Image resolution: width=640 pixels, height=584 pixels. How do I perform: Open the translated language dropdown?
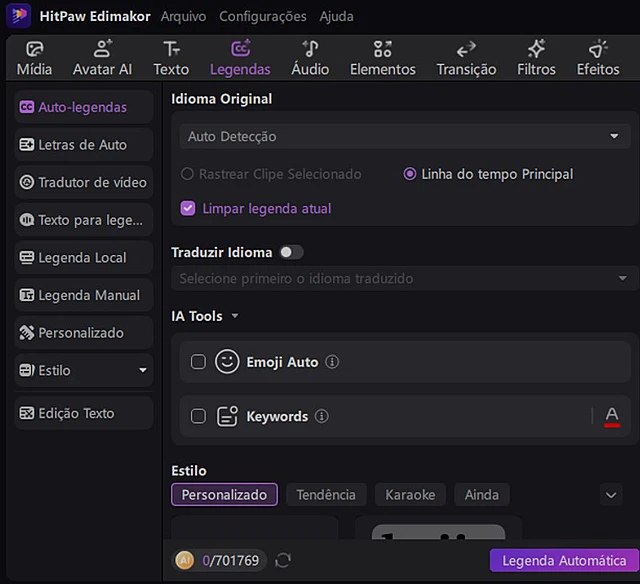click(405, 278)
